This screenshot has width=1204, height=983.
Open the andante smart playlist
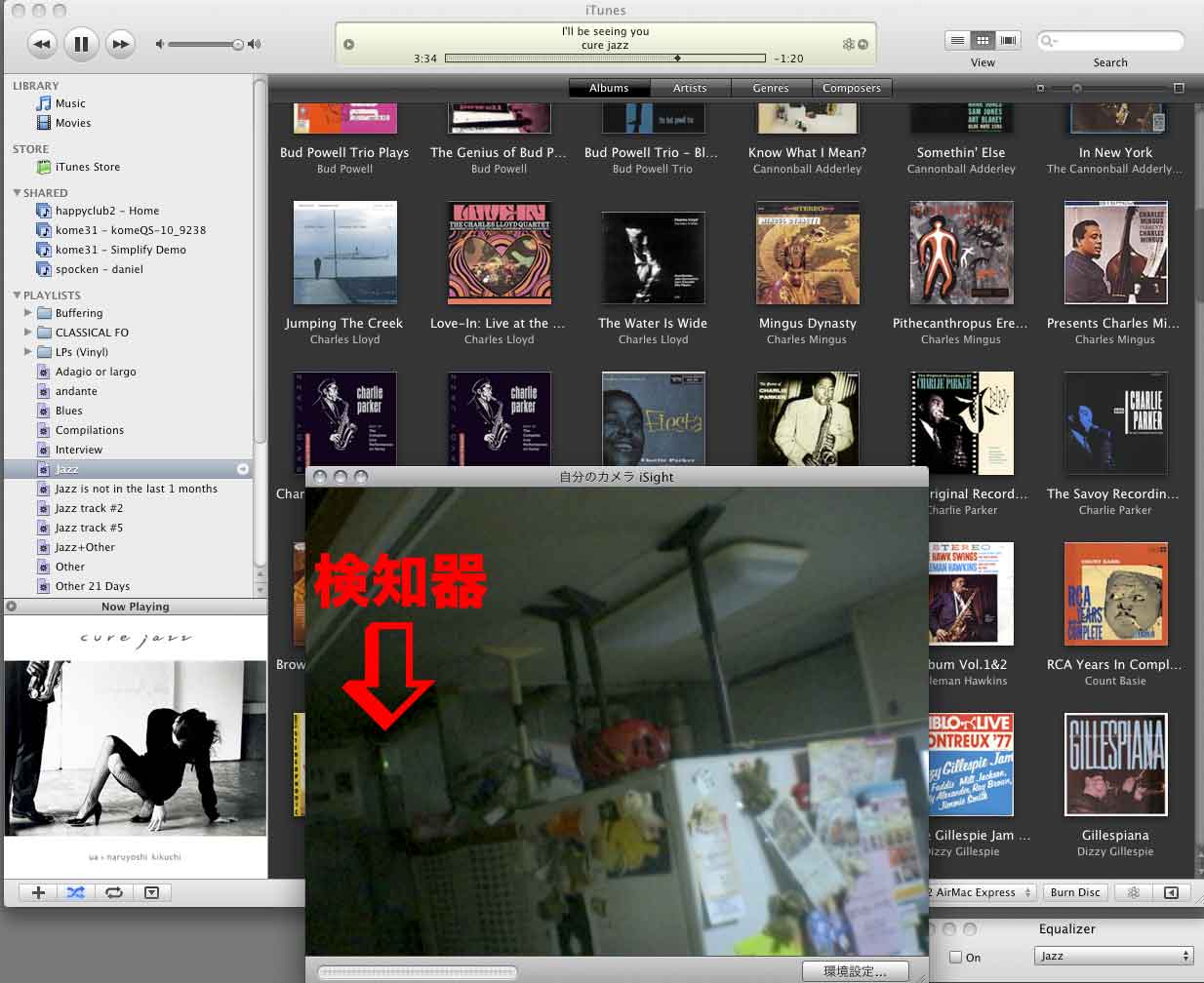(x=76, y=391)
